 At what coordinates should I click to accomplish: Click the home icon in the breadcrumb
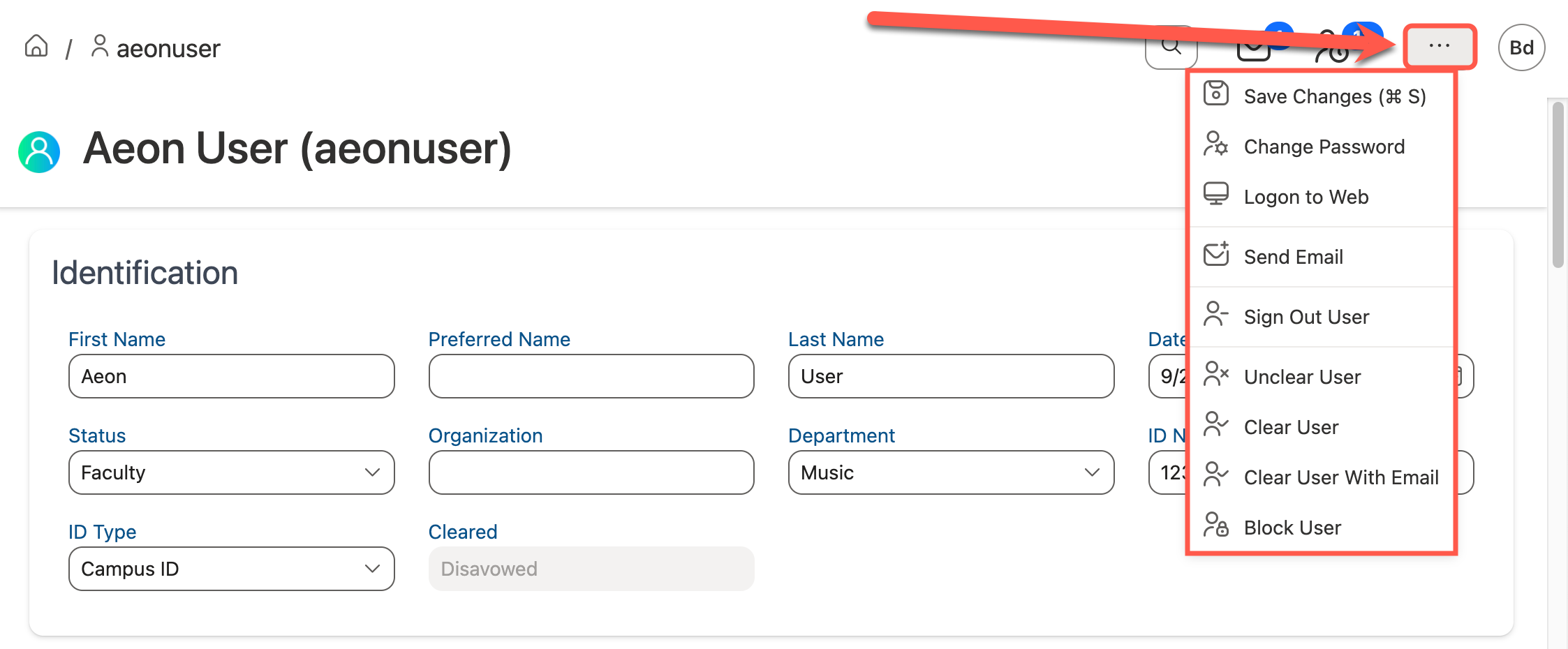pos(36,46)
